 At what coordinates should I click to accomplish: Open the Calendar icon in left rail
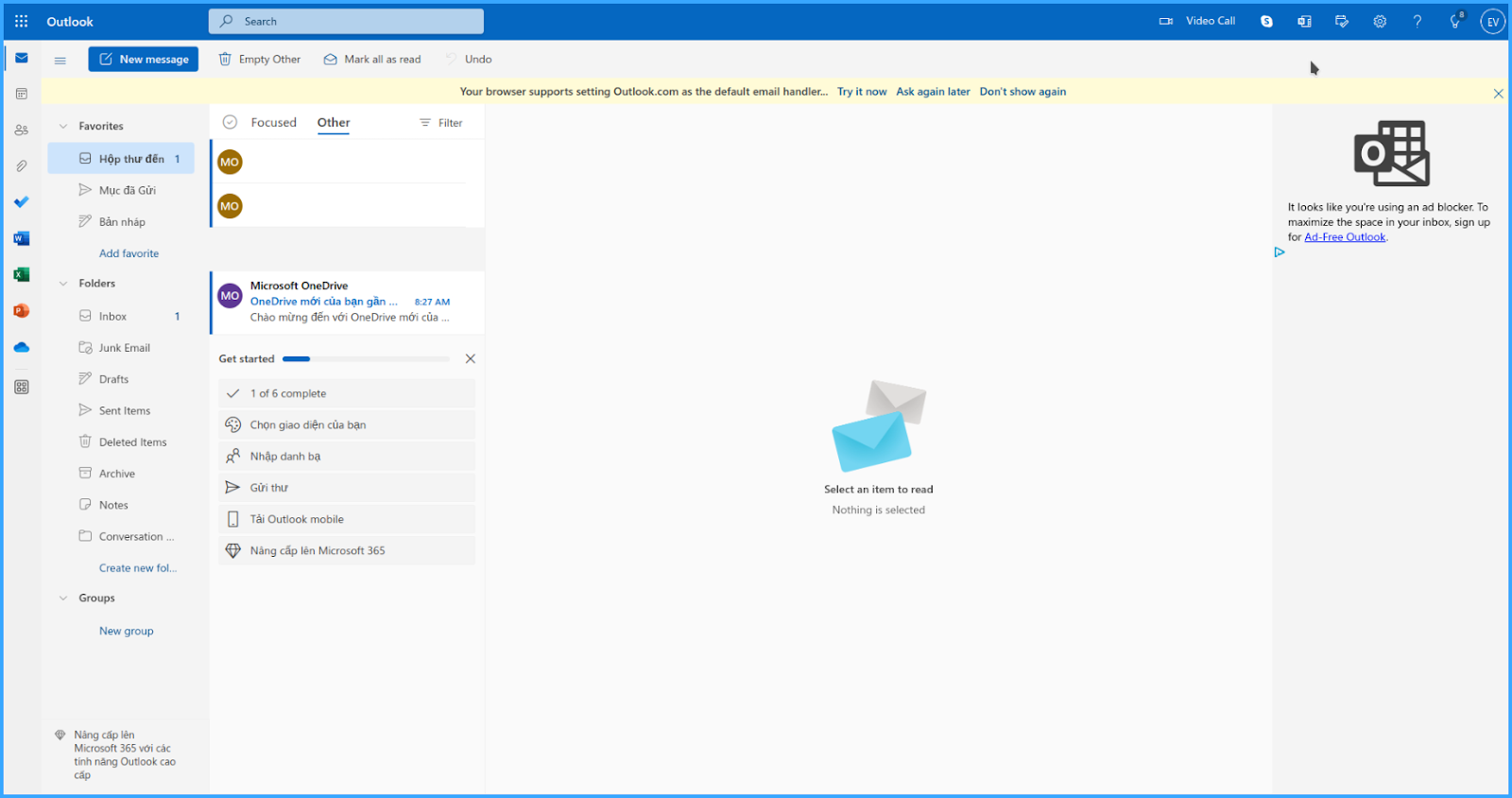coord(22,94)
